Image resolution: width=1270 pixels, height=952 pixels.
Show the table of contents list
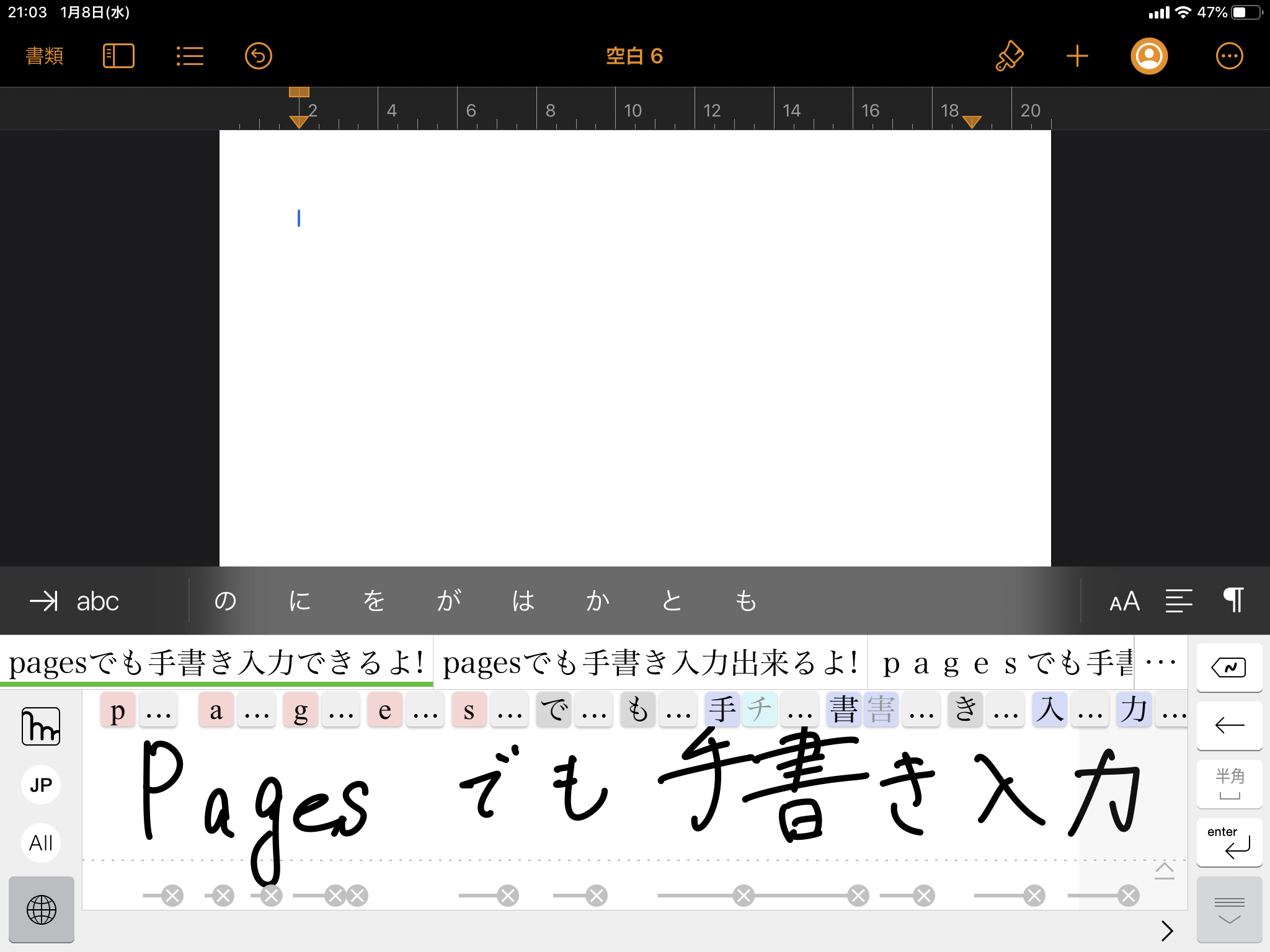point(190,56)
